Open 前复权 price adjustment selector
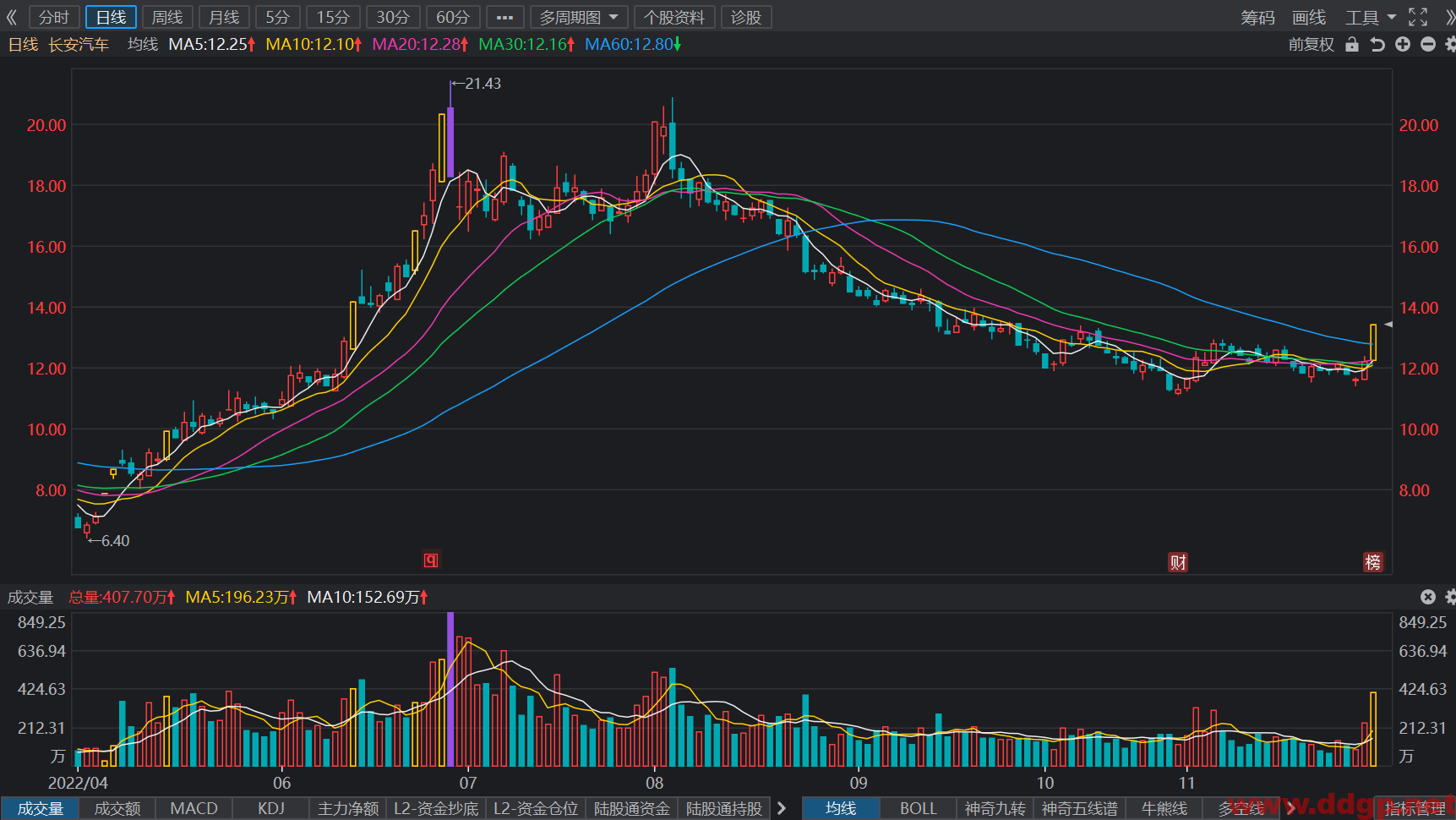 pyautogui.click(x=1311, y=44)
